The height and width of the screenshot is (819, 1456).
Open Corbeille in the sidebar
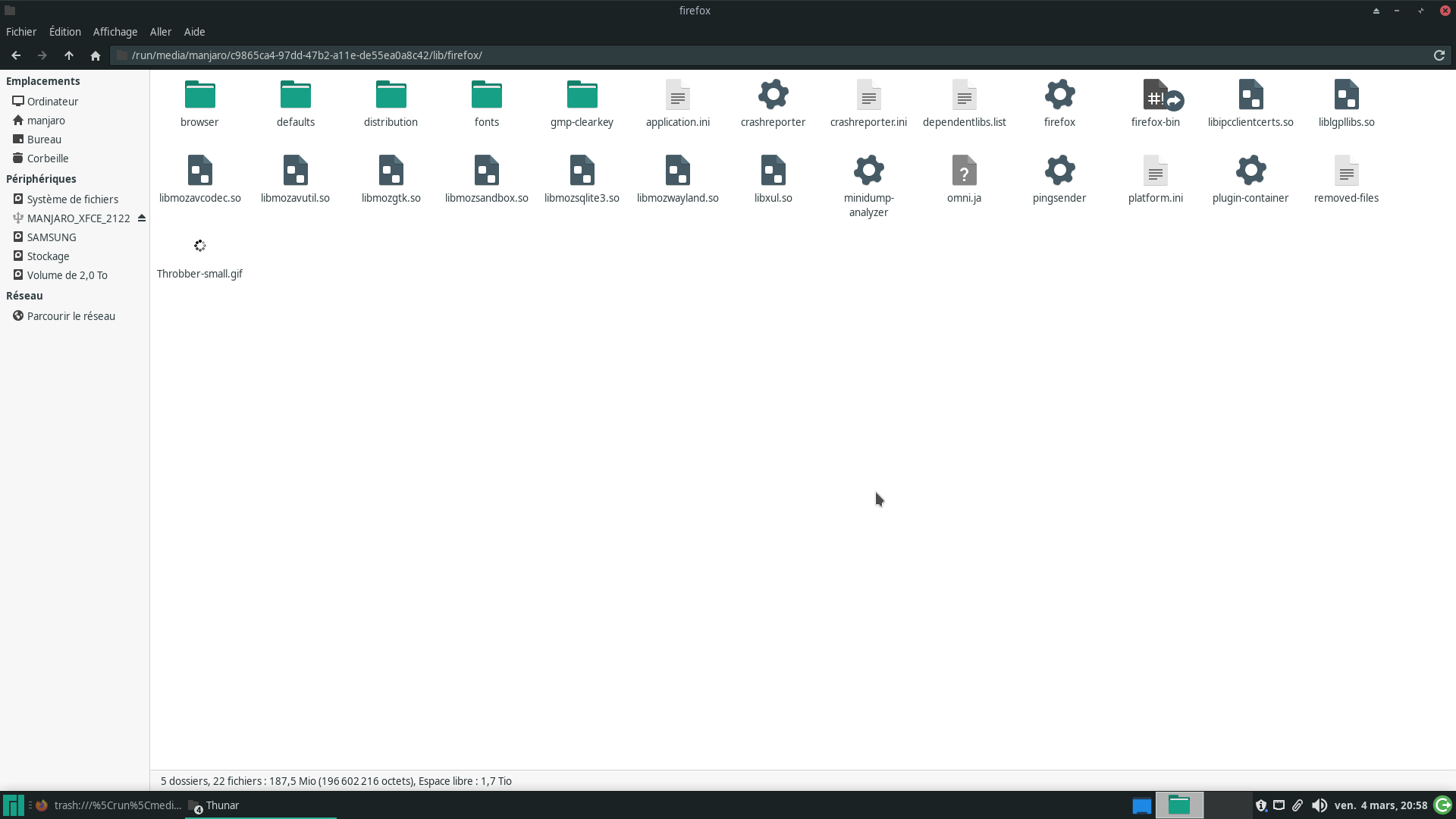click(48, 158)
